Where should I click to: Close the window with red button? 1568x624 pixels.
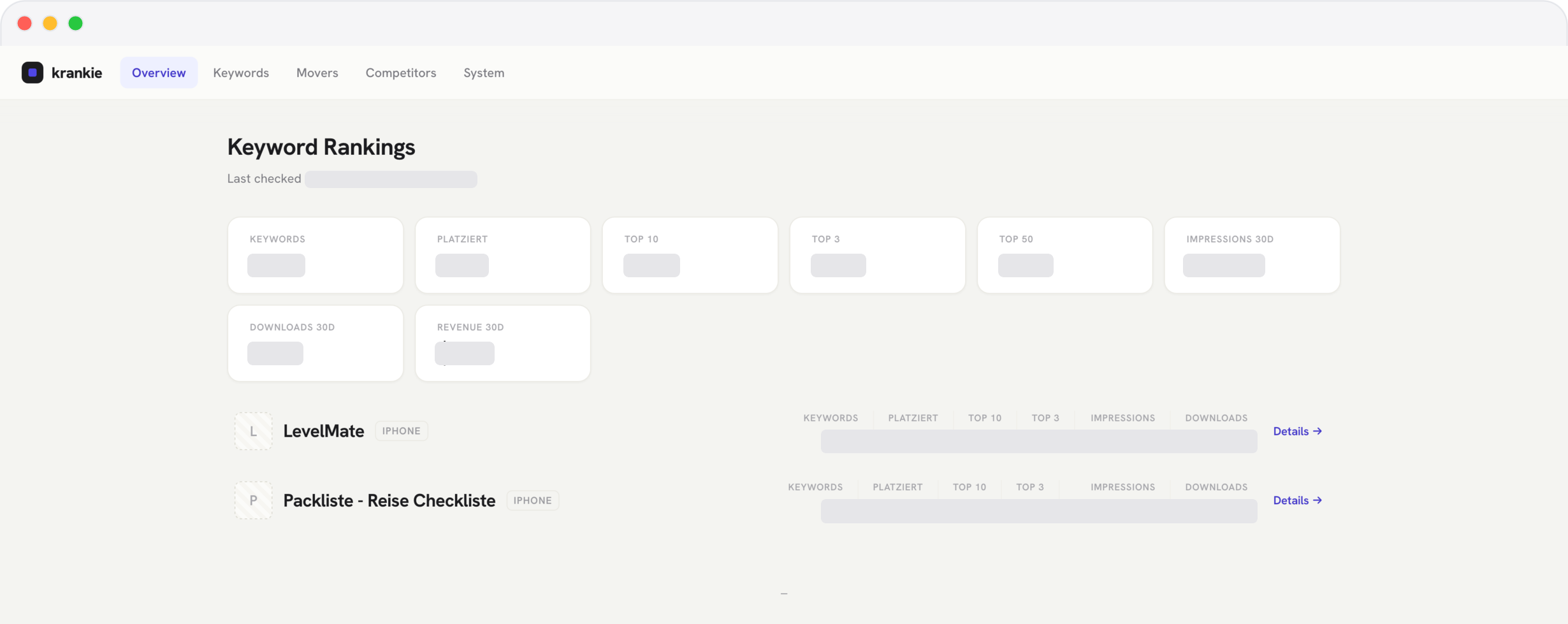25,24
